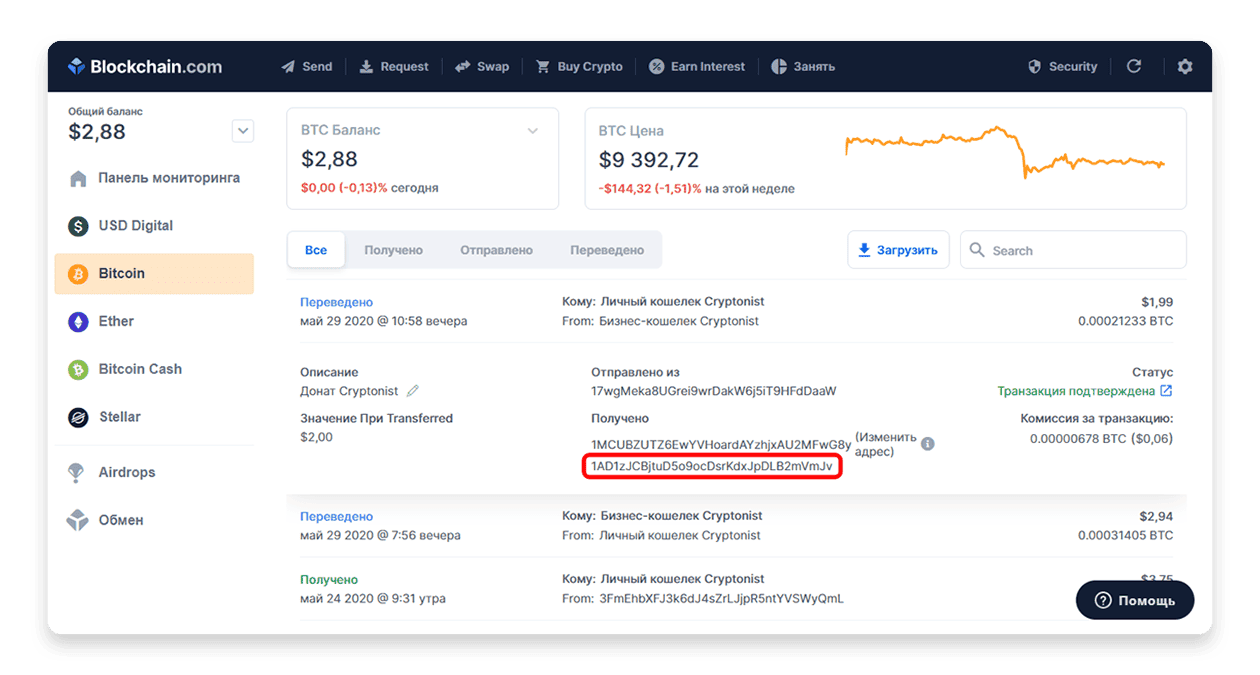Click the Обмен cubes icon
Viewport: 1260px width, 675px height.
tap(78, 520)
